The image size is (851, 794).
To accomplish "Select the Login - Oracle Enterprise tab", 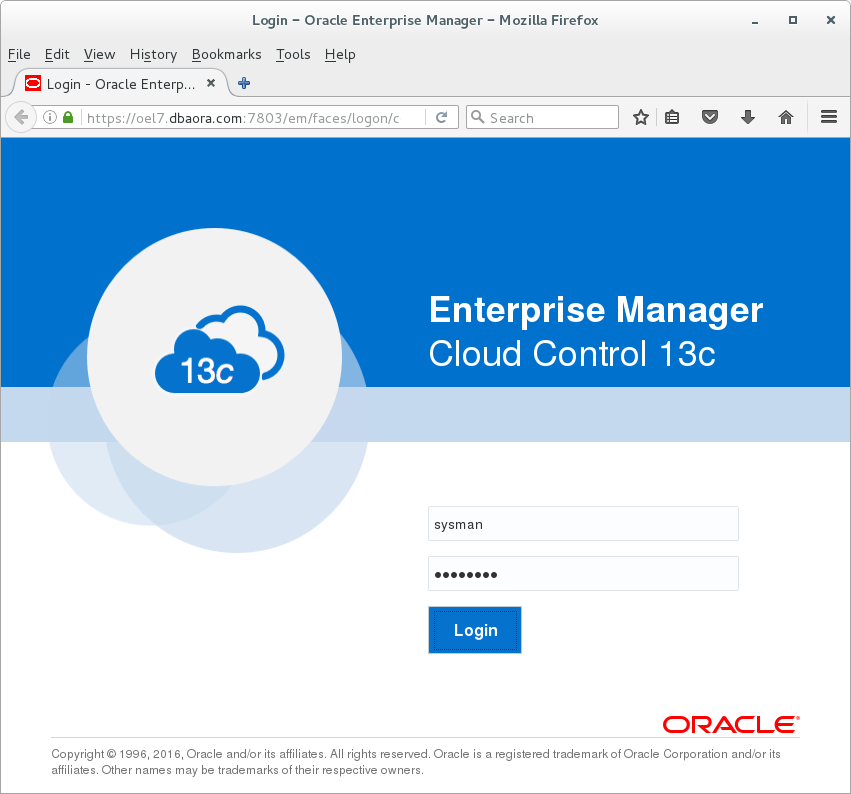I will point(120,84).
